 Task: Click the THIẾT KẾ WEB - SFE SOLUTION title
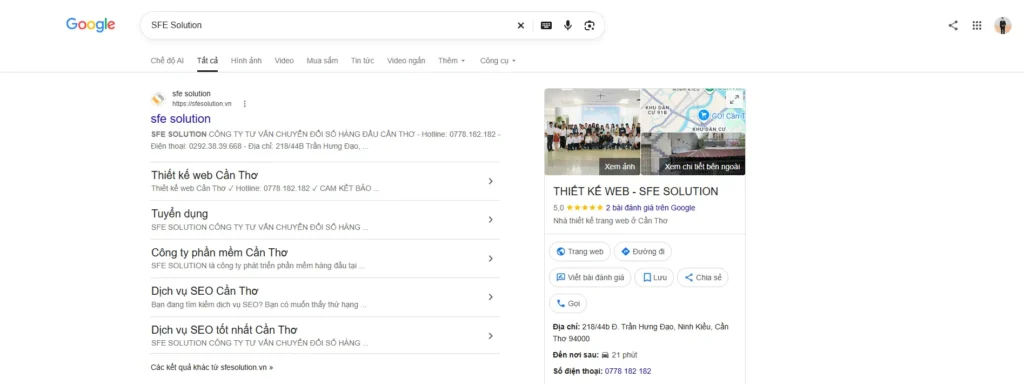pyautogui.click(x=635, y=191)
